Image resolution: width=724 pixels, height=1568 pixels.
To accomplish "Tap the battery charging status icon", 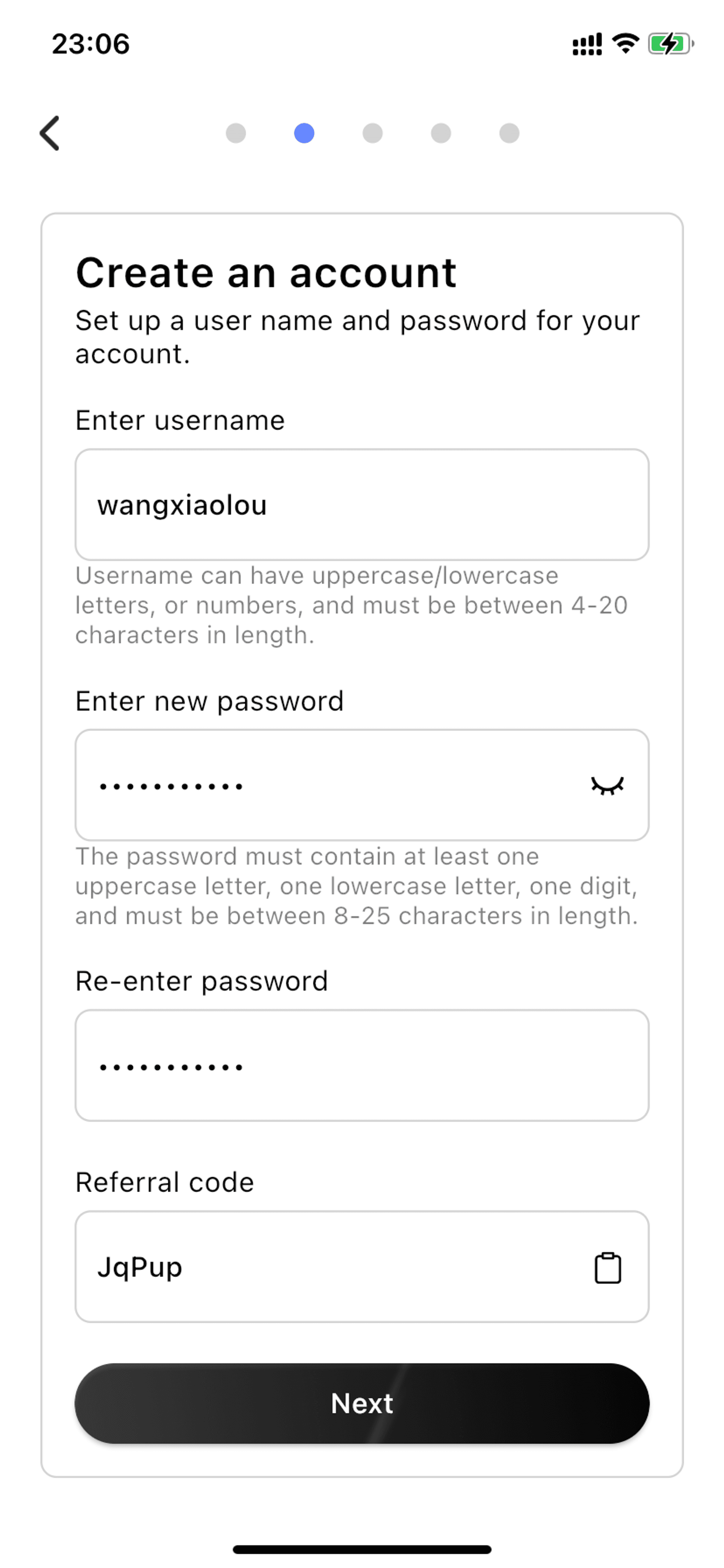I will click(x=670, y=44).
